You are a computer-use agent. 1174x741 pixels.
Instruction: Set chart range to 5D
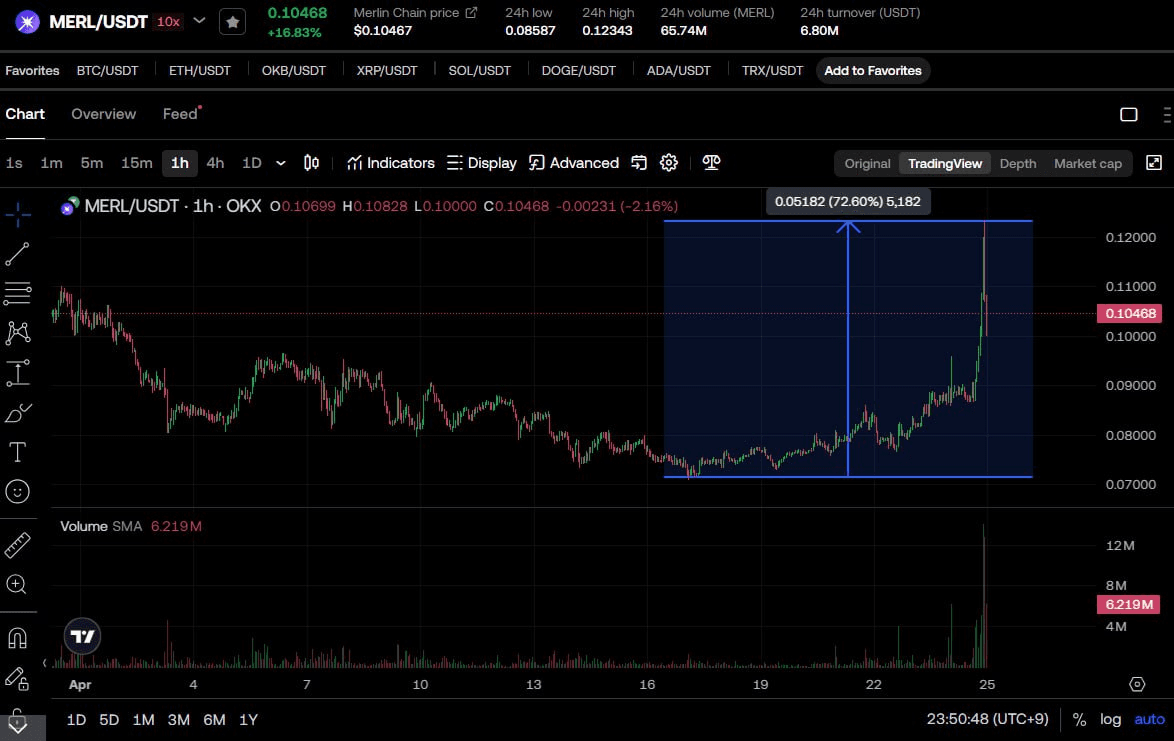(109, 719)
